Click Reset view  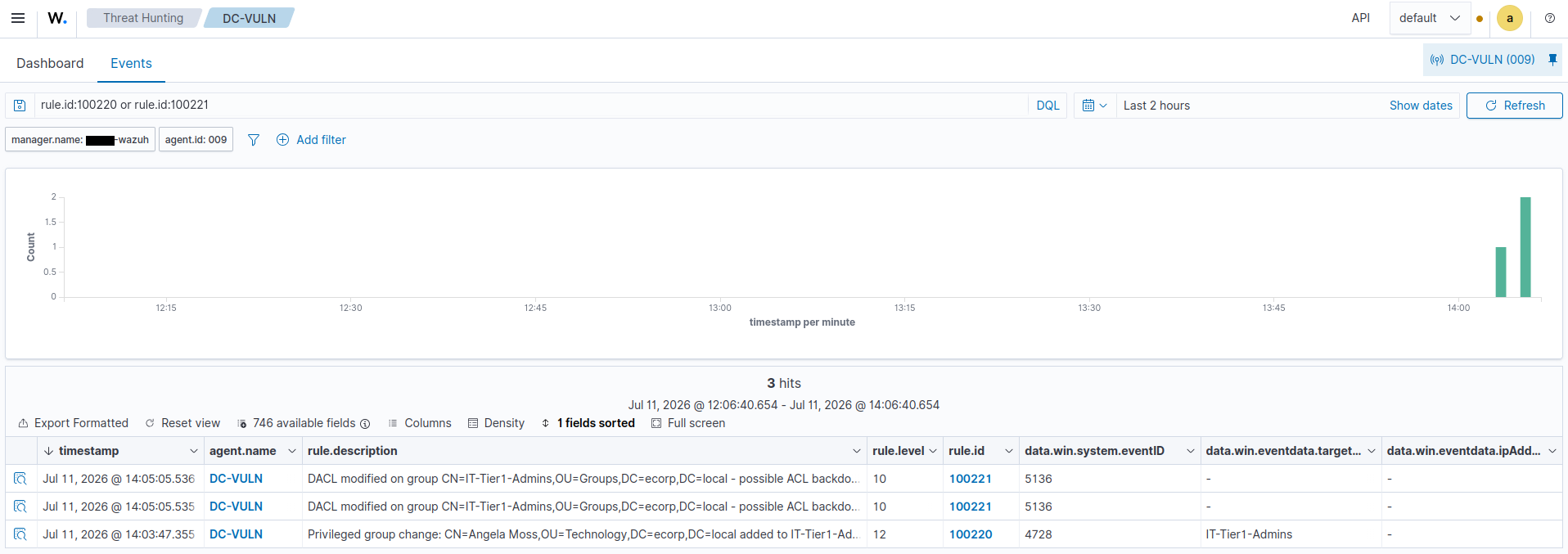coord(182,423)
